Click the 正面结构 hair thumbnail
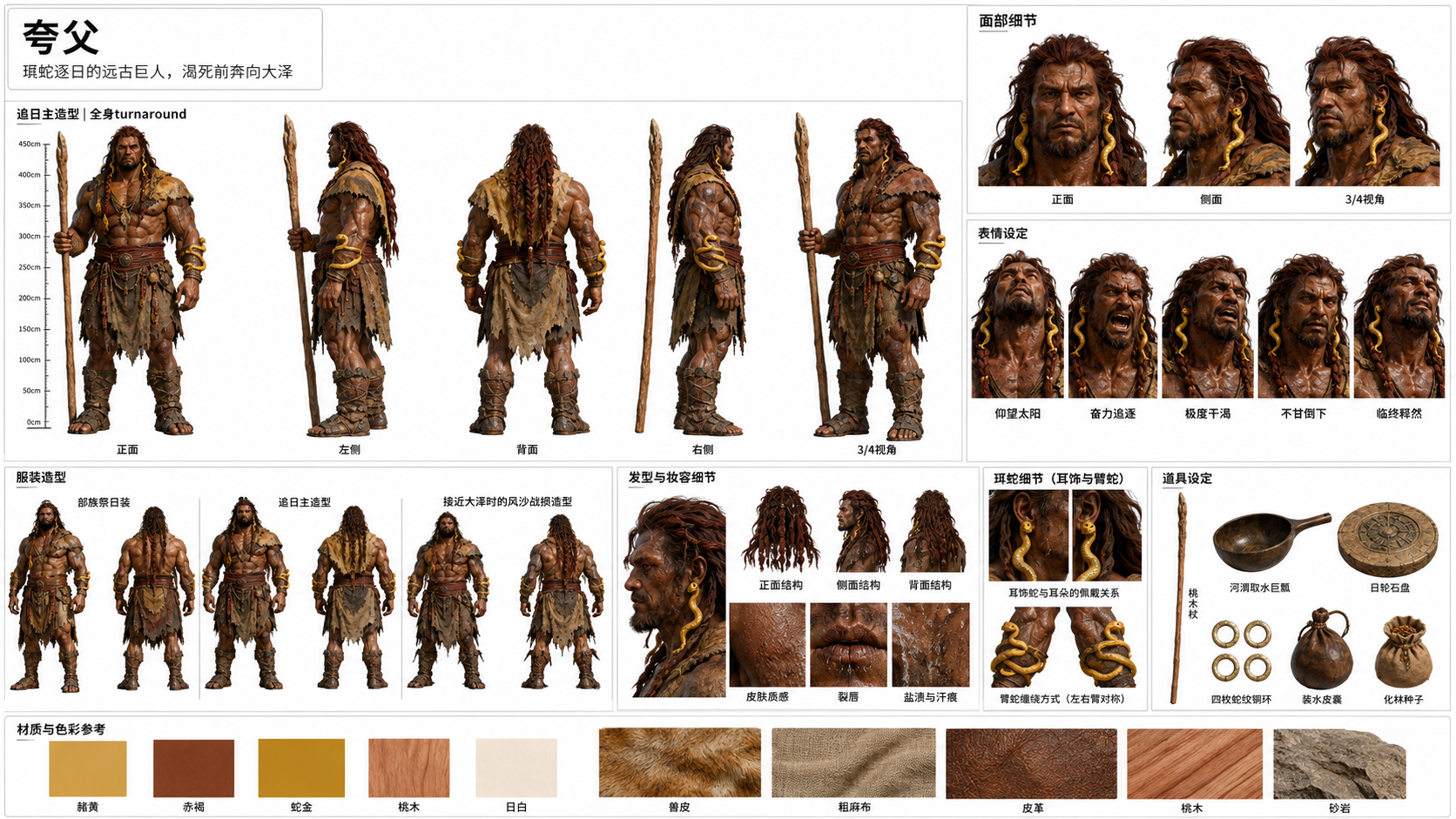 click(781, 530)
